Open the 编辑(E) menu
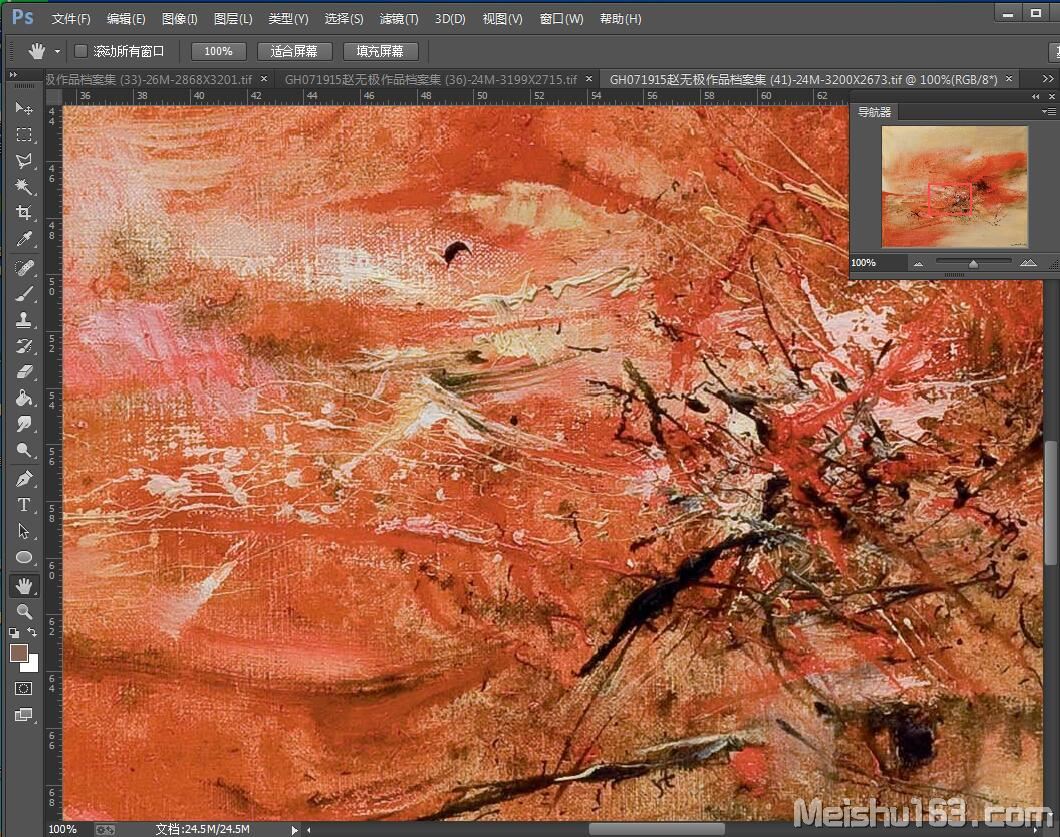 pyautogui.click(x=126, y=19)
